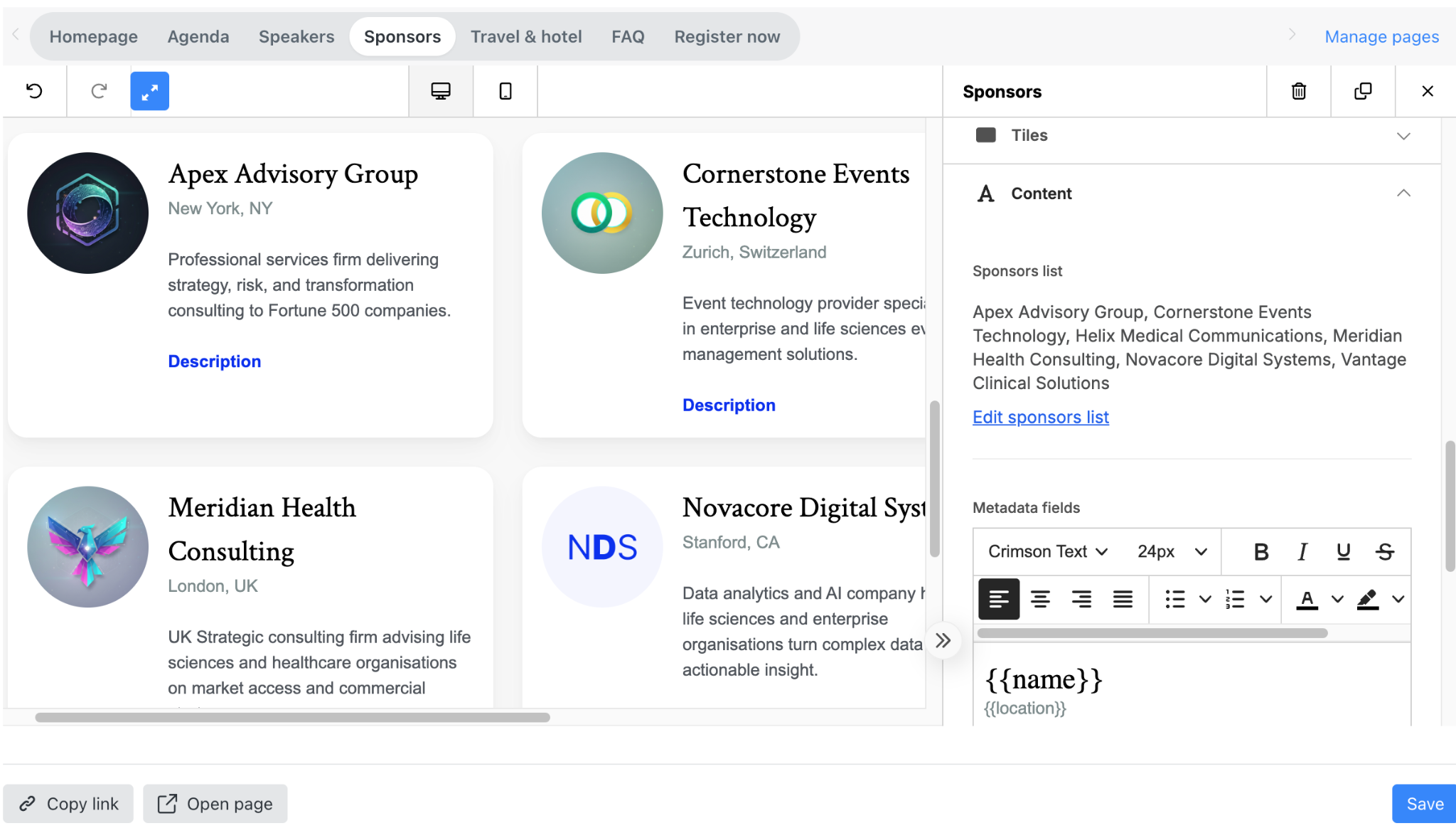Justify text alignment
1456x833 pixels.
click(1123, 599)
